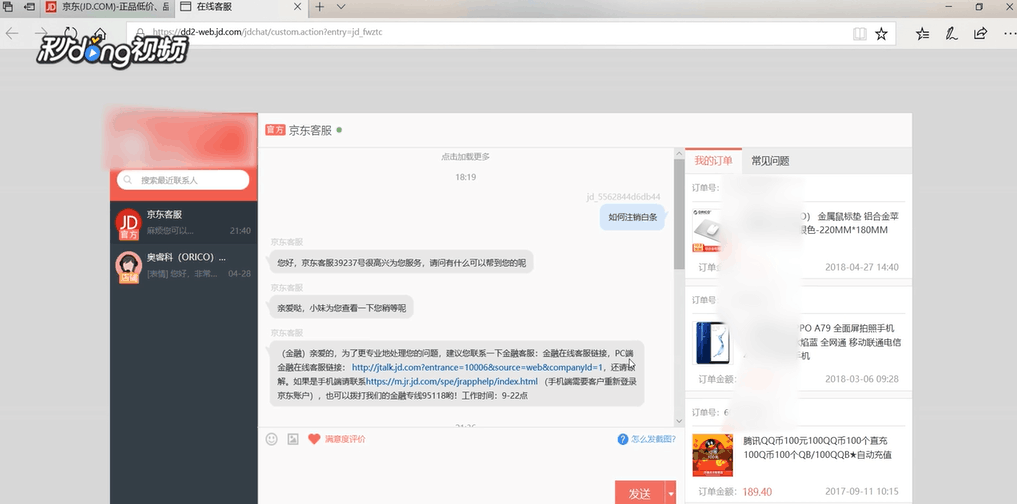The image size is (1017, 504).
Task: Click the 腾讯QQ币 order thumbnail
Action: click(713, 455)
